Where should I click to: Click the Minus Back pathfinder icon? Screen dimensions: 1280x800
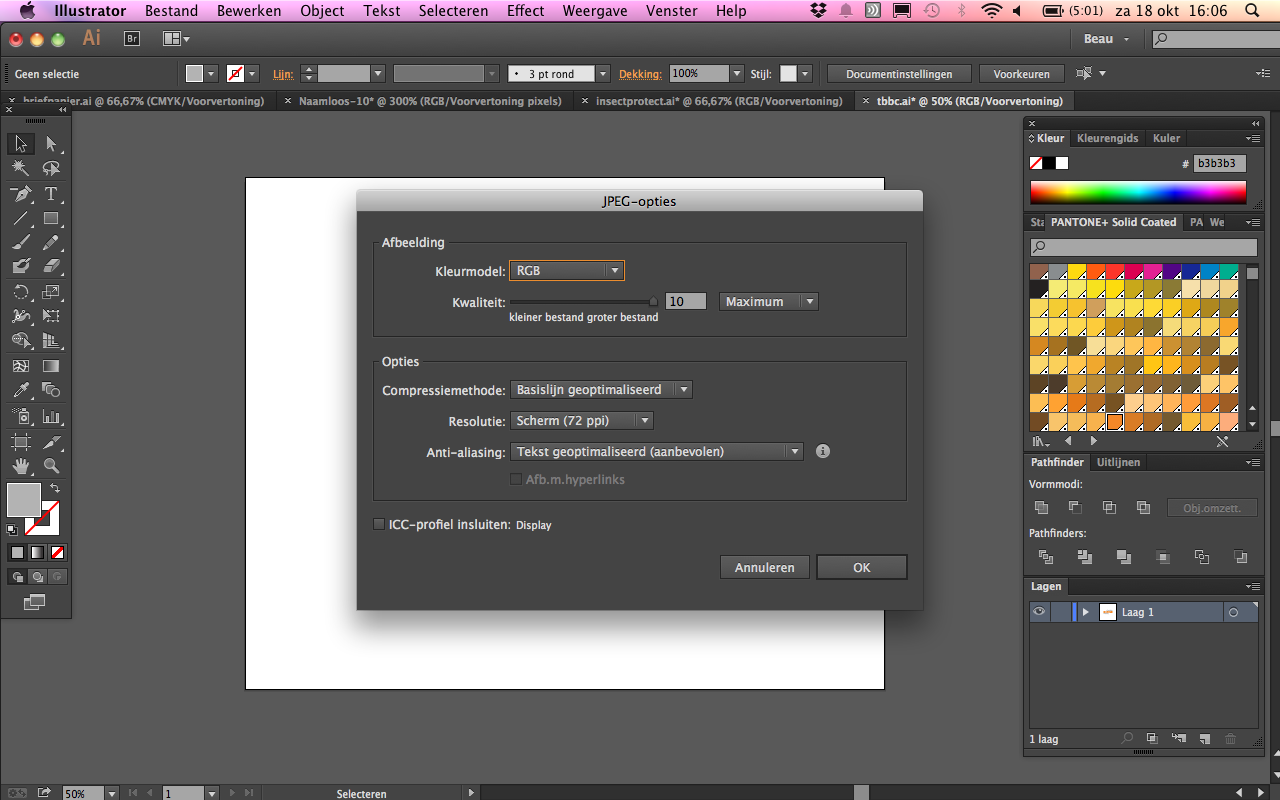click(1240, 557)
